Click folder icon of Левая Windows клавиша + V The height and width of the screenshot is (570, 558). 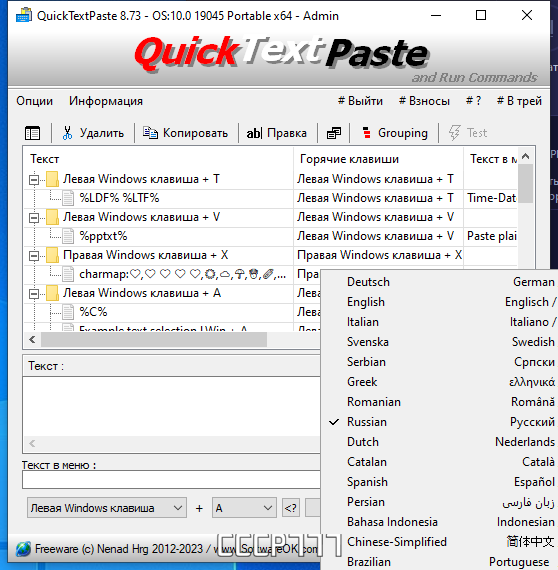click(52, 217)
